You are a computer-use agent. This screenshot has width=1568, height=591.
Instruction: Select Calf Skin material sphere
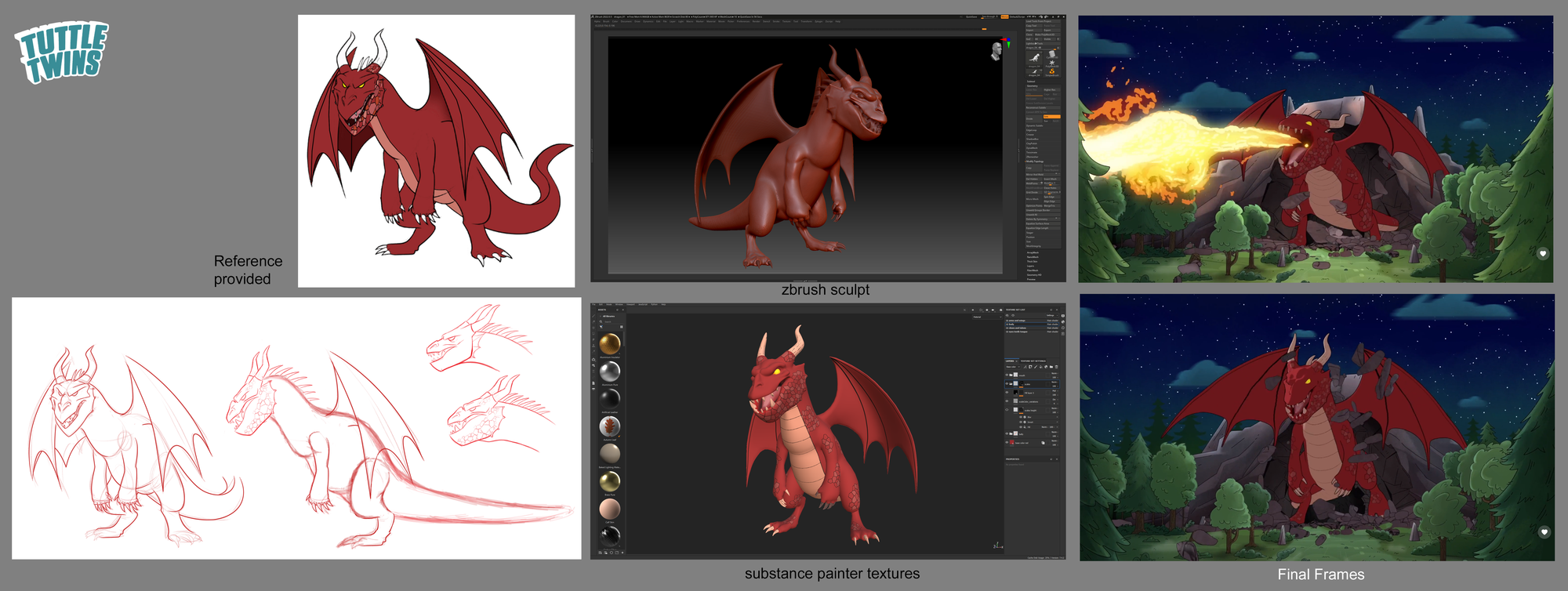[x=609, y=508]
